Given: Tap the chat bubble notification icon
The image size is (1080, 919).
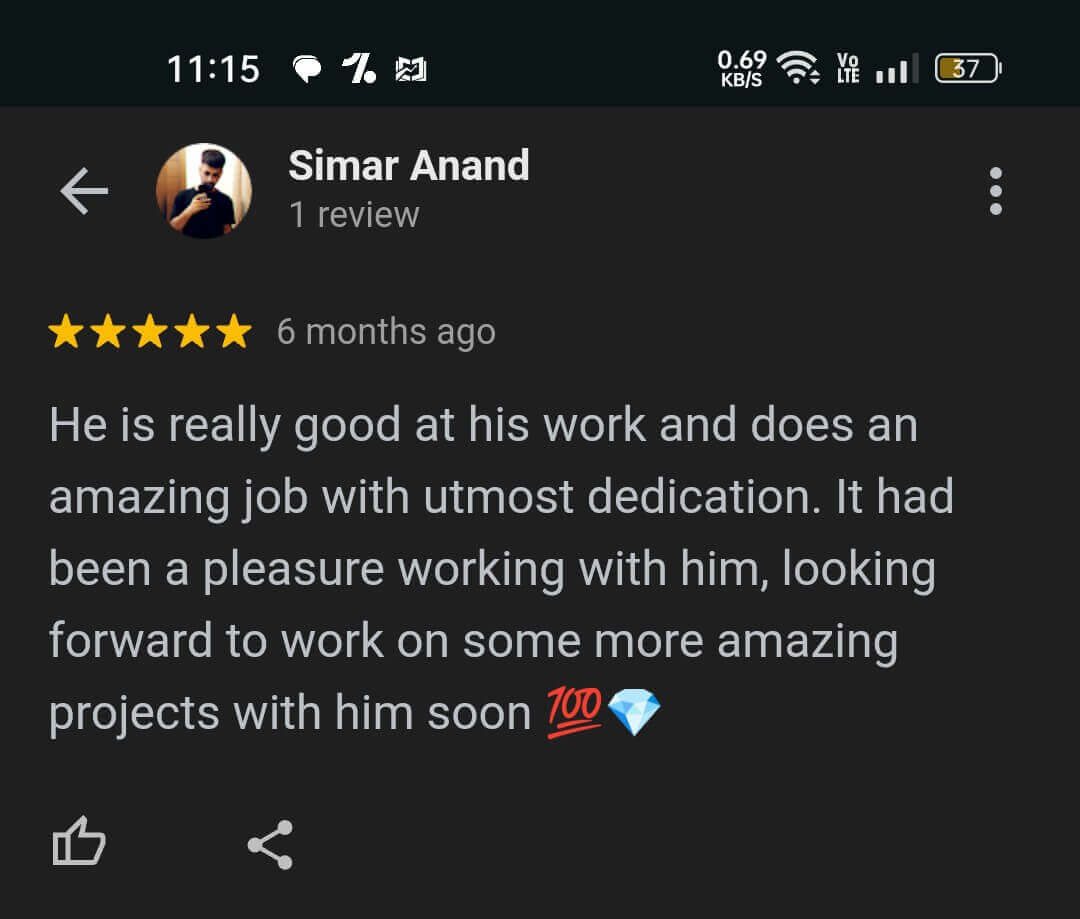Looking at the screenshot, I should tap(307, 69).
